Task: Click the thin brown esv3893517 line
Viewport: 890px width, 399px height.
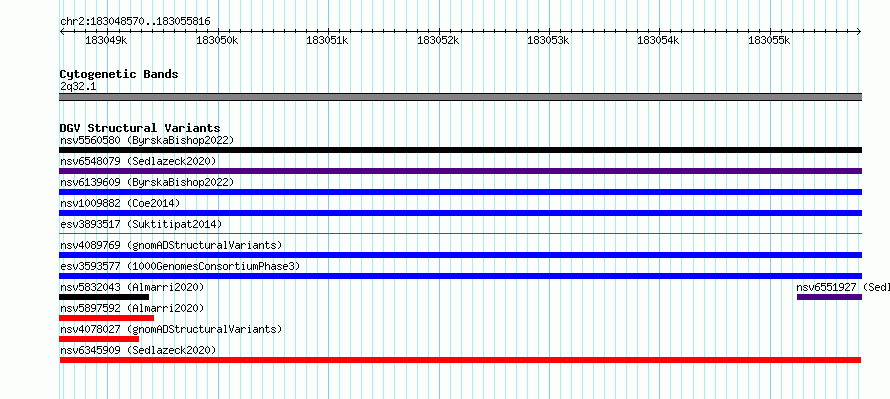Action: pyautogui.click(x=460, y=233)
